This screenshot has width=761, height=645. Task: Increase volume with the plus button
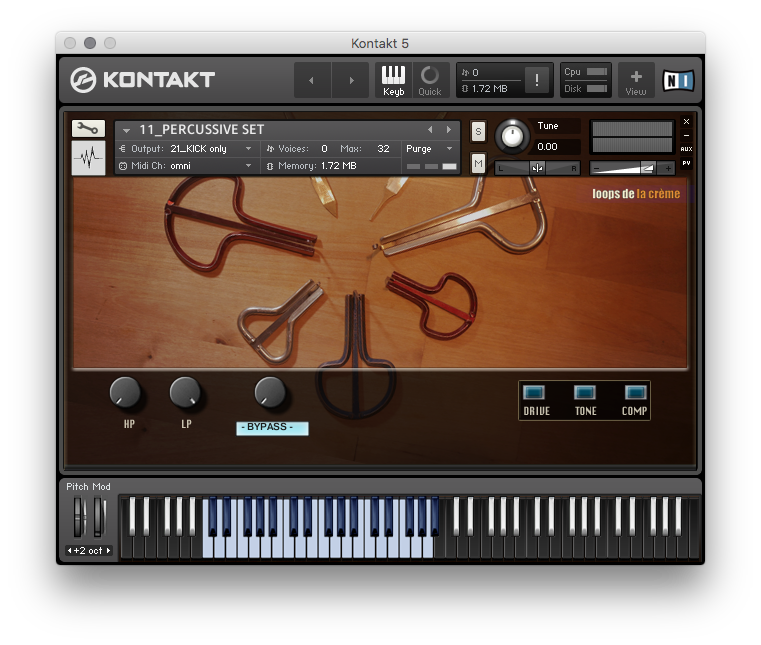[668, 168]
